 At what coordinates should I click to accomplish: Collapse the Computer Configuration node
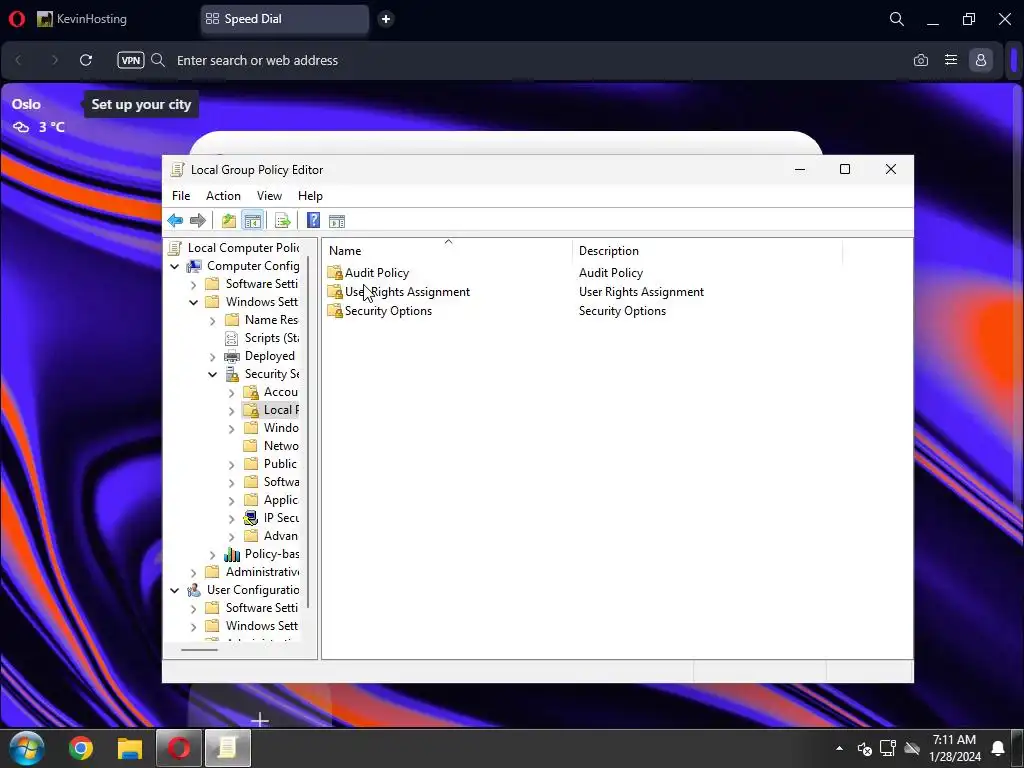[174, 266]
